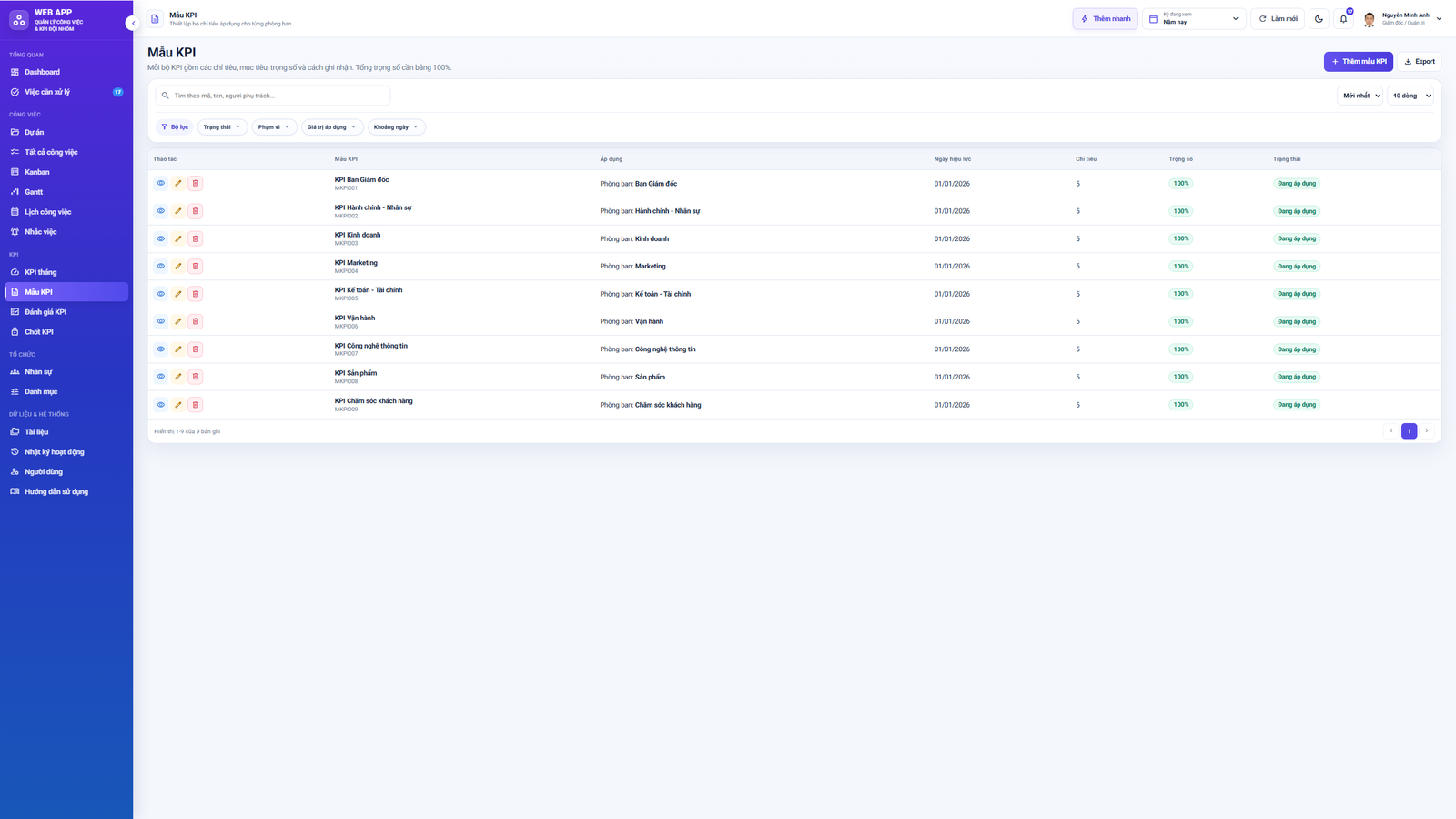Edit the KPI Sản phẩm template
The image size is (1456, 819).
(178, 377)
